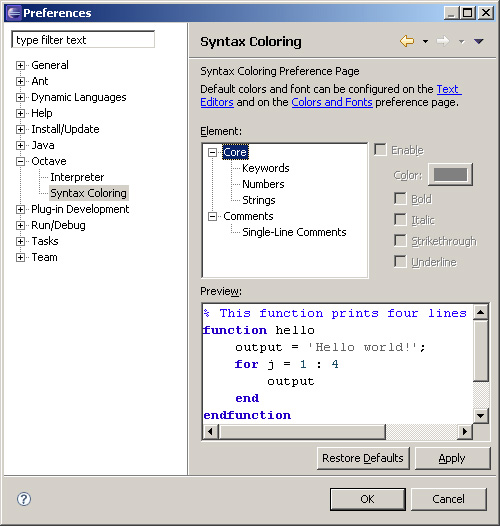Click the type filter text field
500x526 pixels.
[x=83, y=40]
